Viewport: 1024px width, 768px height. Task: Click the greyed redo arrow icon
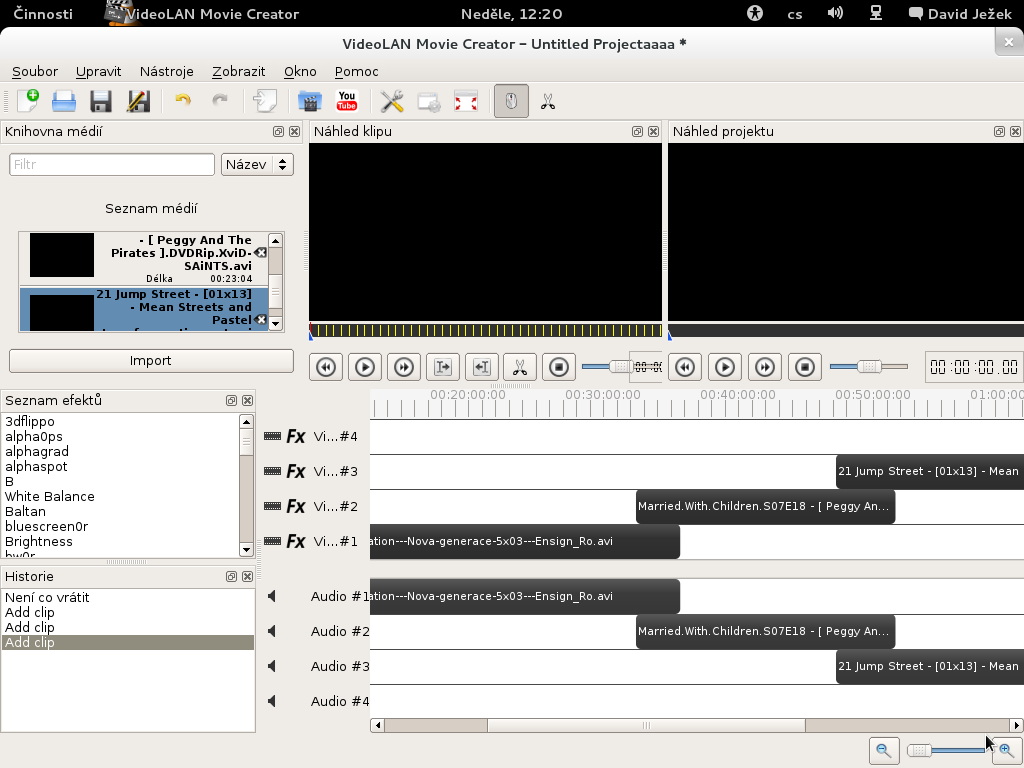pos(220,100)
